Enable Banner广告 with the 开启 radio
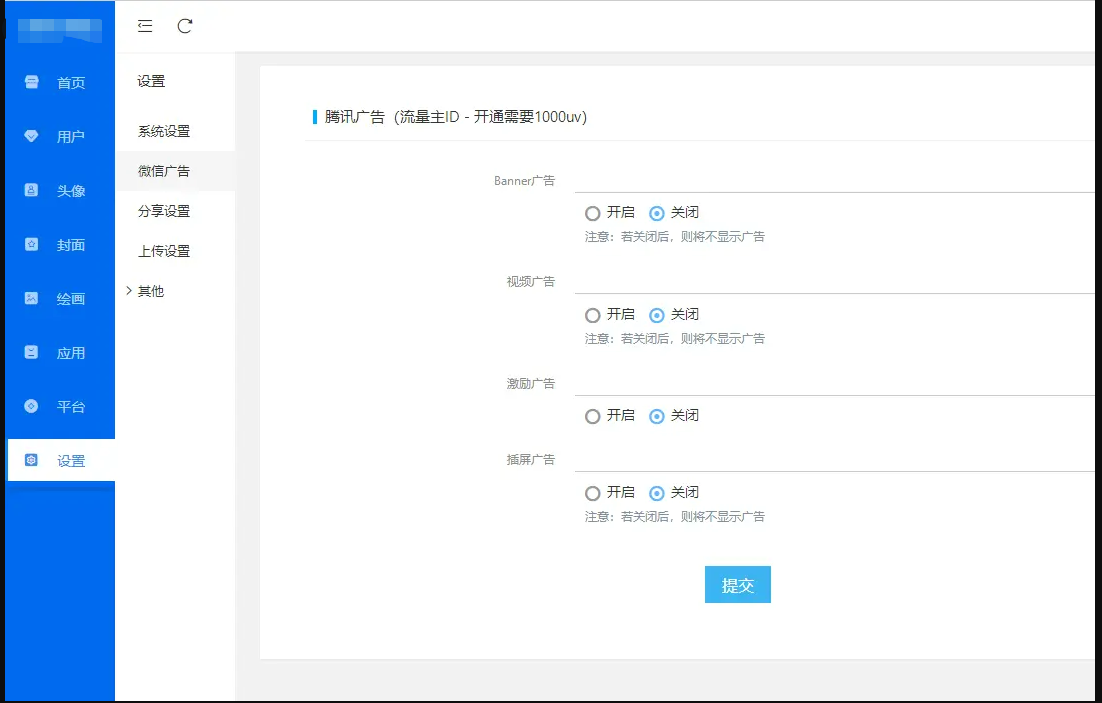 pyautogui.click(x=592, y=213)
